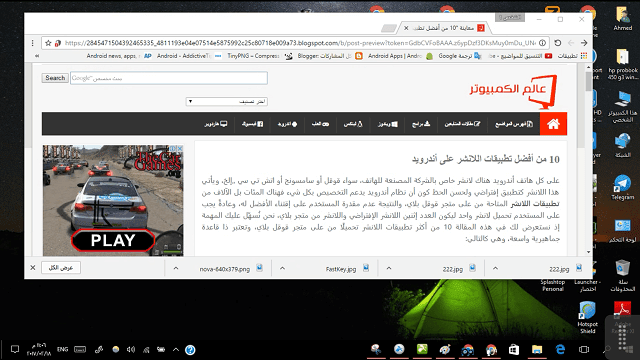Expand the اختر تصنيف category dropdown

tap(227, 101)
